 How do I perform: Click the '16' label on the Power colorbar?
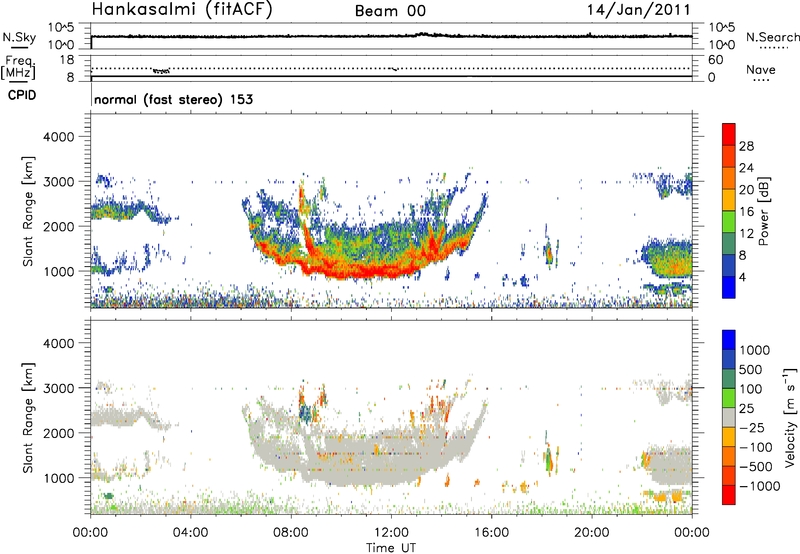tap(746, 212)
